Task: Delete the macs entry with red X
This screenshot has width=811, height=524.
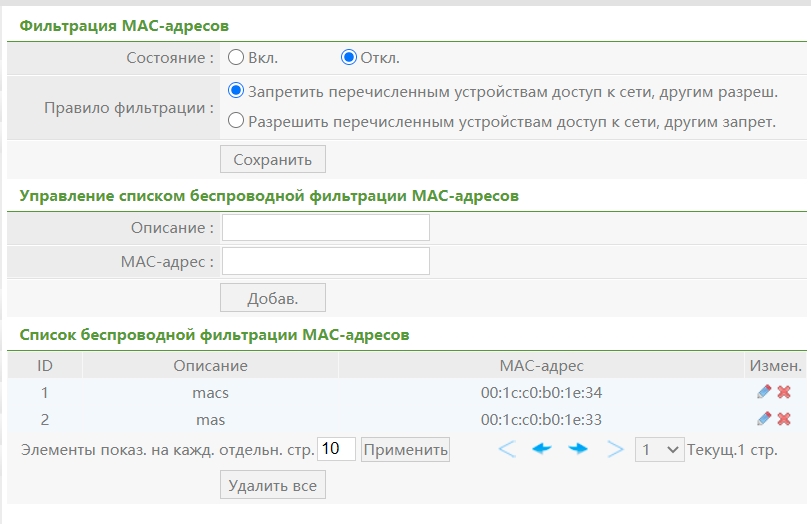Action: (784, 393)
